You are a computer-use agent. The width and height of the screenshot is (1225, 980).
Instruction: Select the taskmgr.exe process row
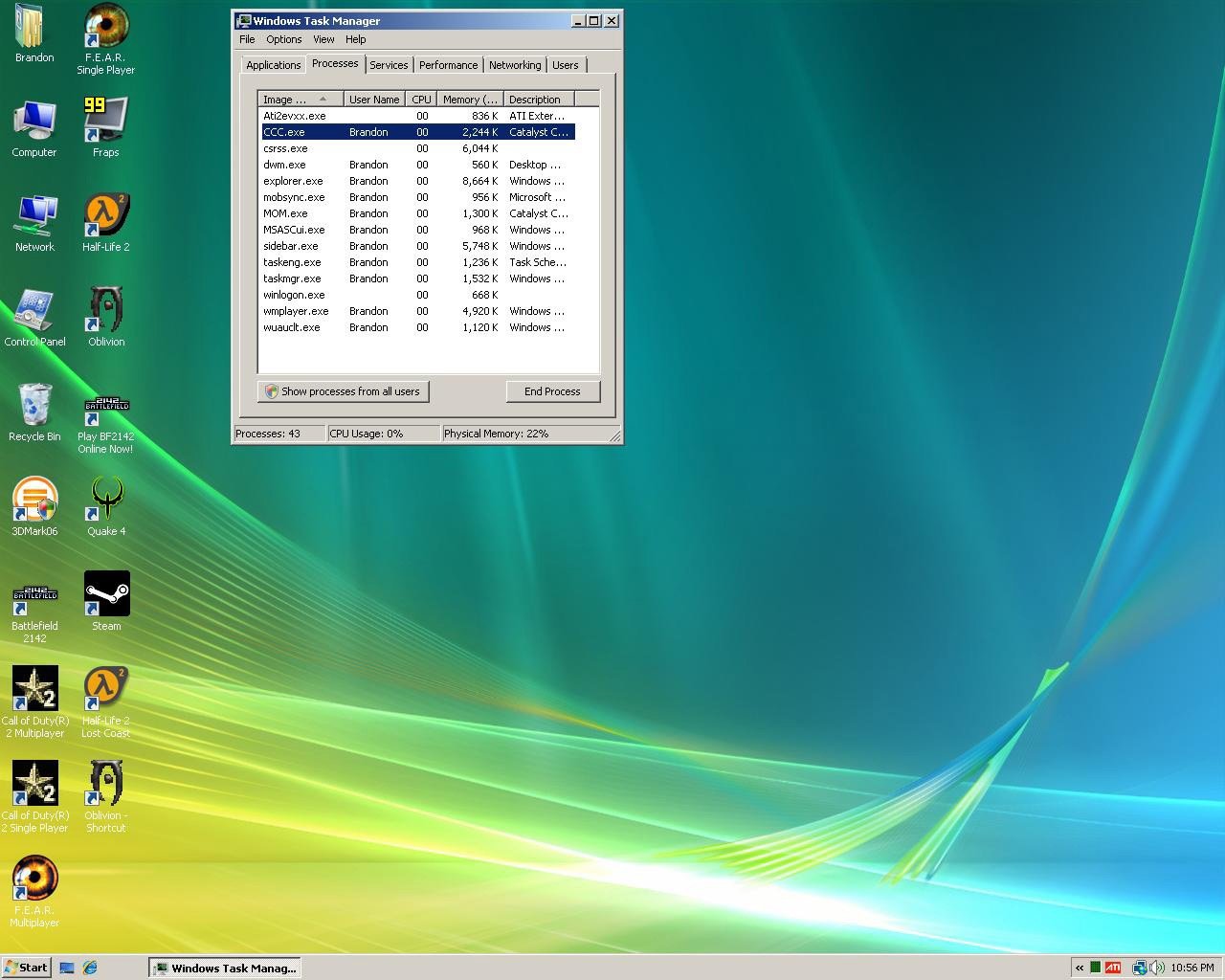tap(418, 278)
